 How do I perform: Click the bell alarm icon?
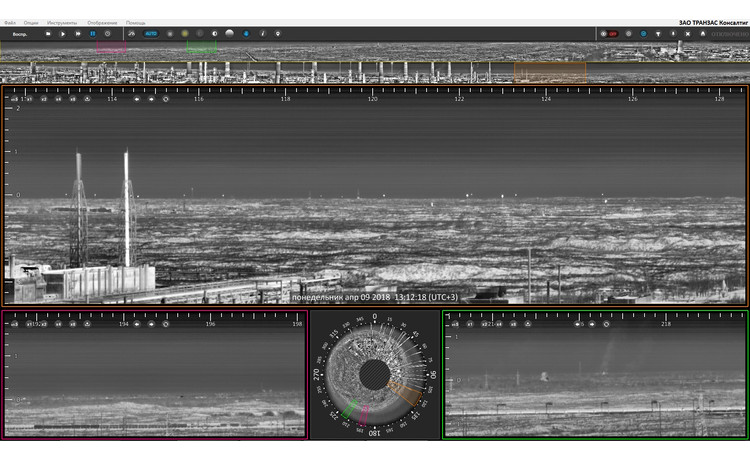(x=703, y=34)
